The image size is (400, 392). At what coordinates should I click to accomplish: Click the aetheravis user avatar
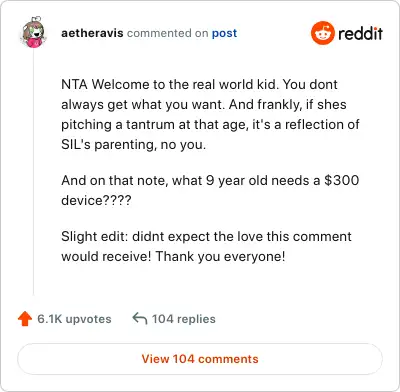pos(34,33)
